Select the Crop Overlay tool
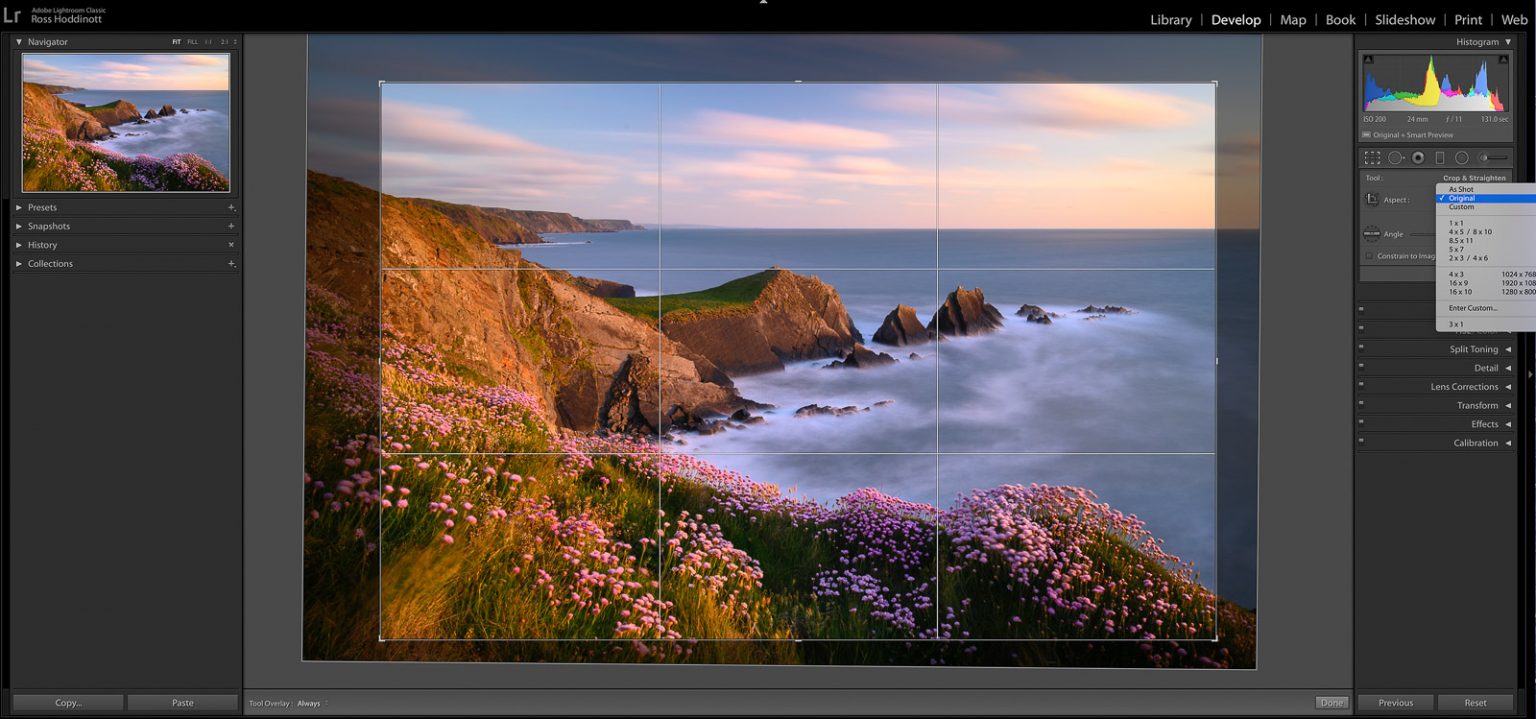 [1371, 157]
